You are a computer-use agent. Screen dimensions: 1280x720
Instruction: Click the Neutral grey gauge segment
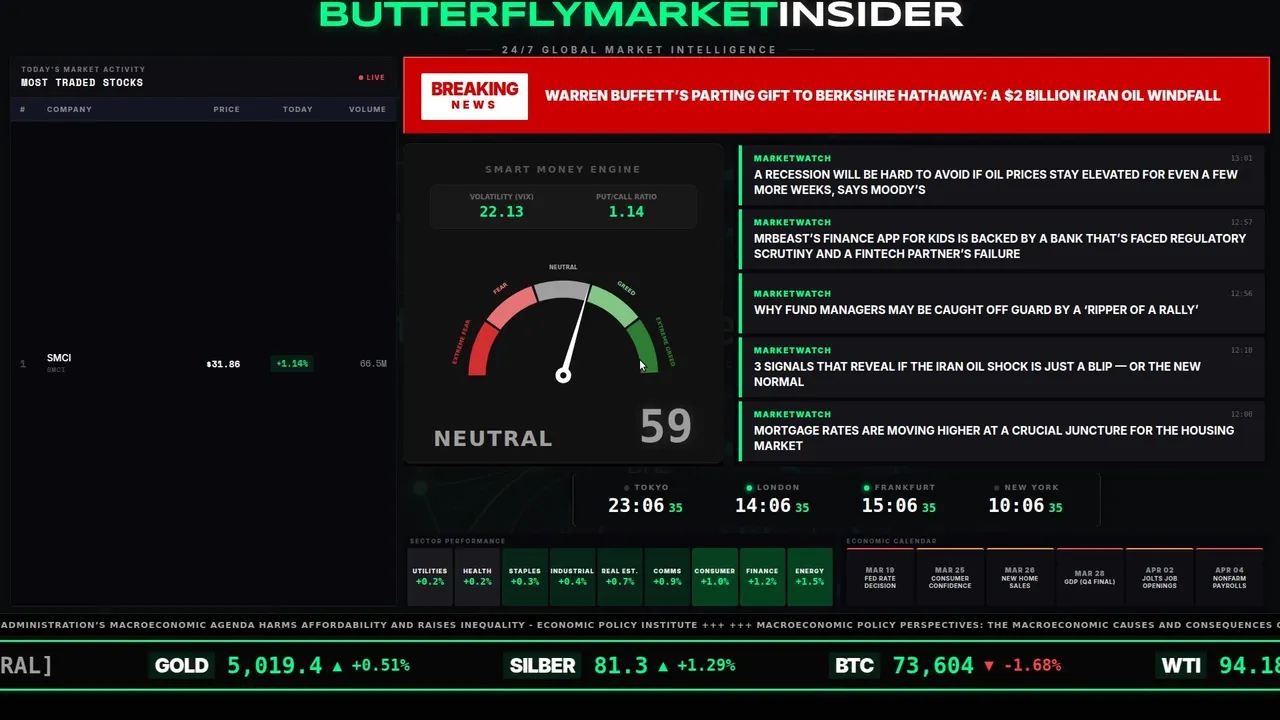tap(563, 290)
